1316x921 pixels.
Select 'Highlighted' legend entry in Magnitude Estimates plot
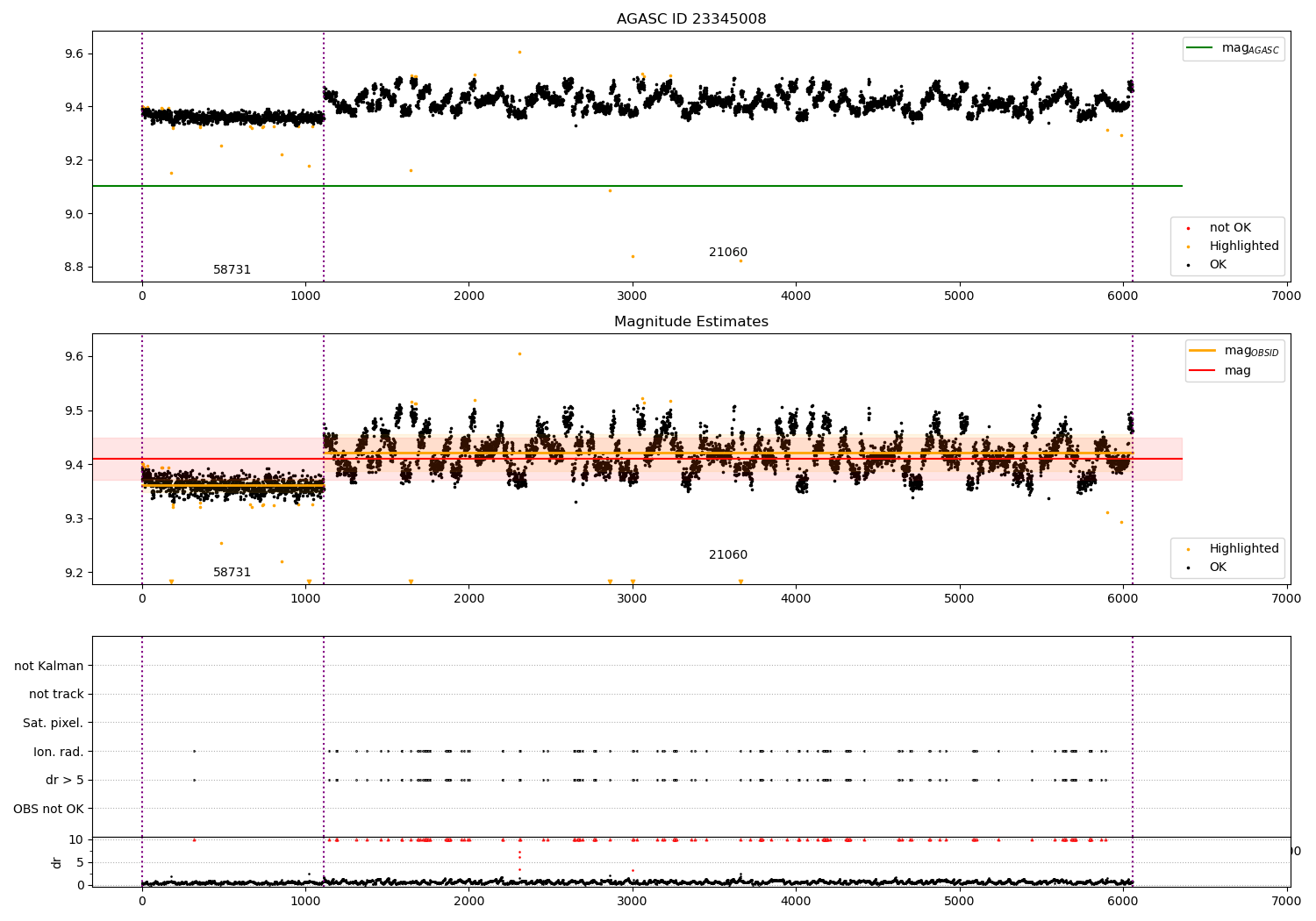1244,548
